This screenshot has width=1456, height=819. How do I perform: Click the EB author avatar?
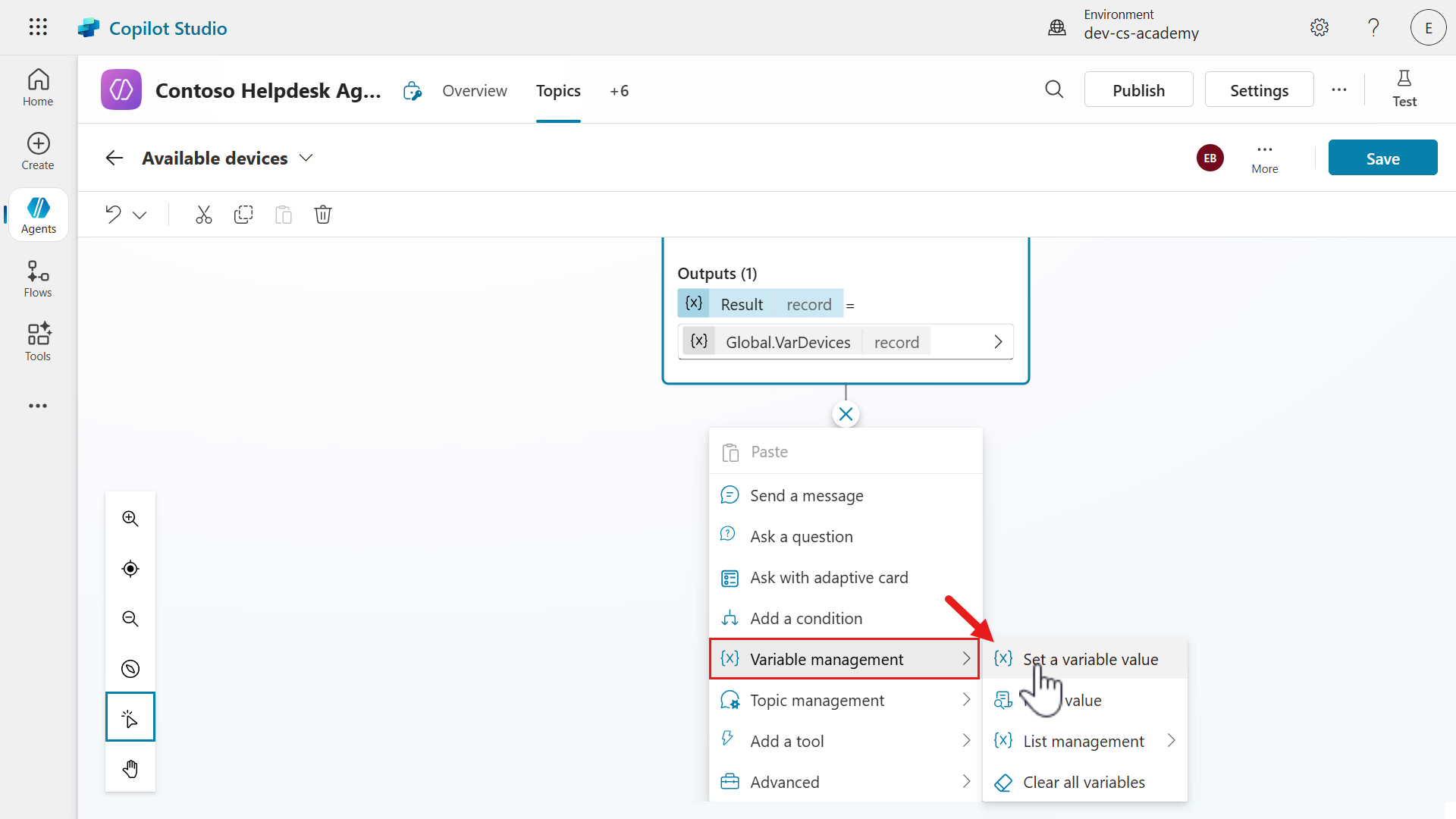pos(1210,158)
